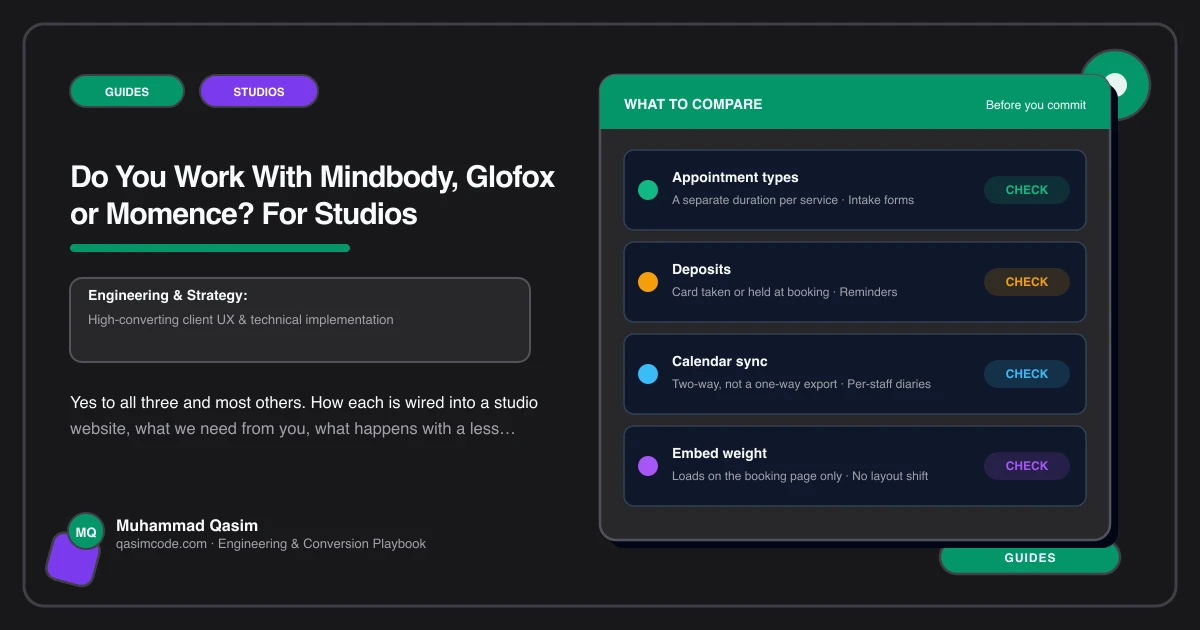Click 'Card taken or held at booking' subtitle
1200x630 pixels.
click(x=750, y=292)
